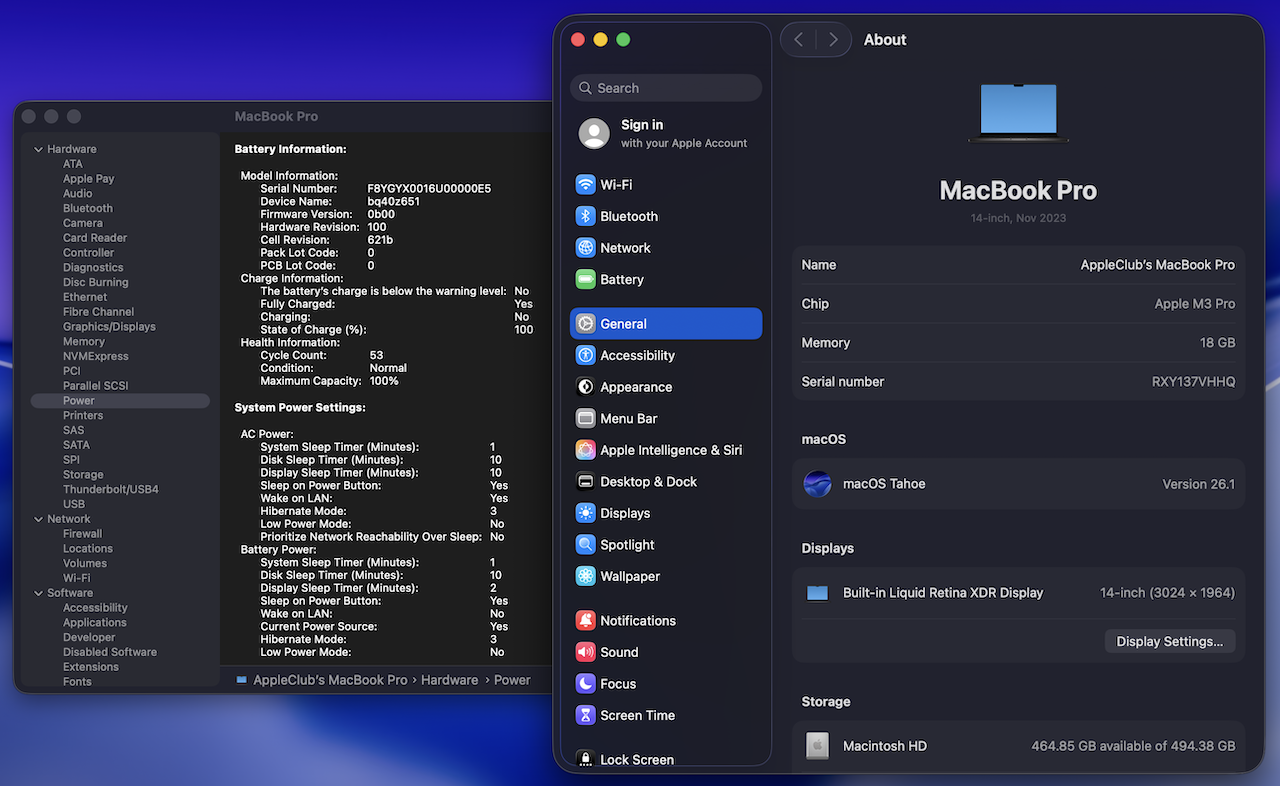Collapse the Software tree section
The image size is (1280, 786).
point(39,594)
